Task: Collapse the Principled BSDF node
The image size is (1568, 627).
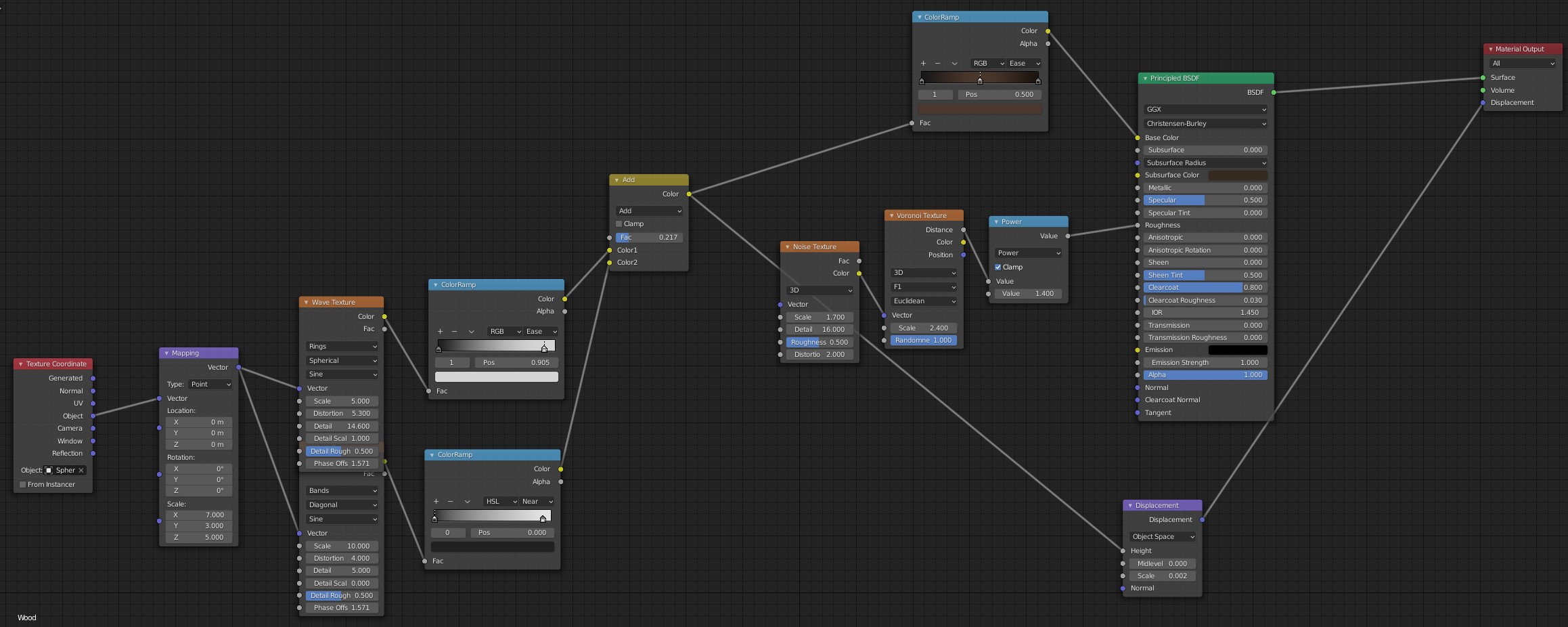Action: [x=1145, y=78]
